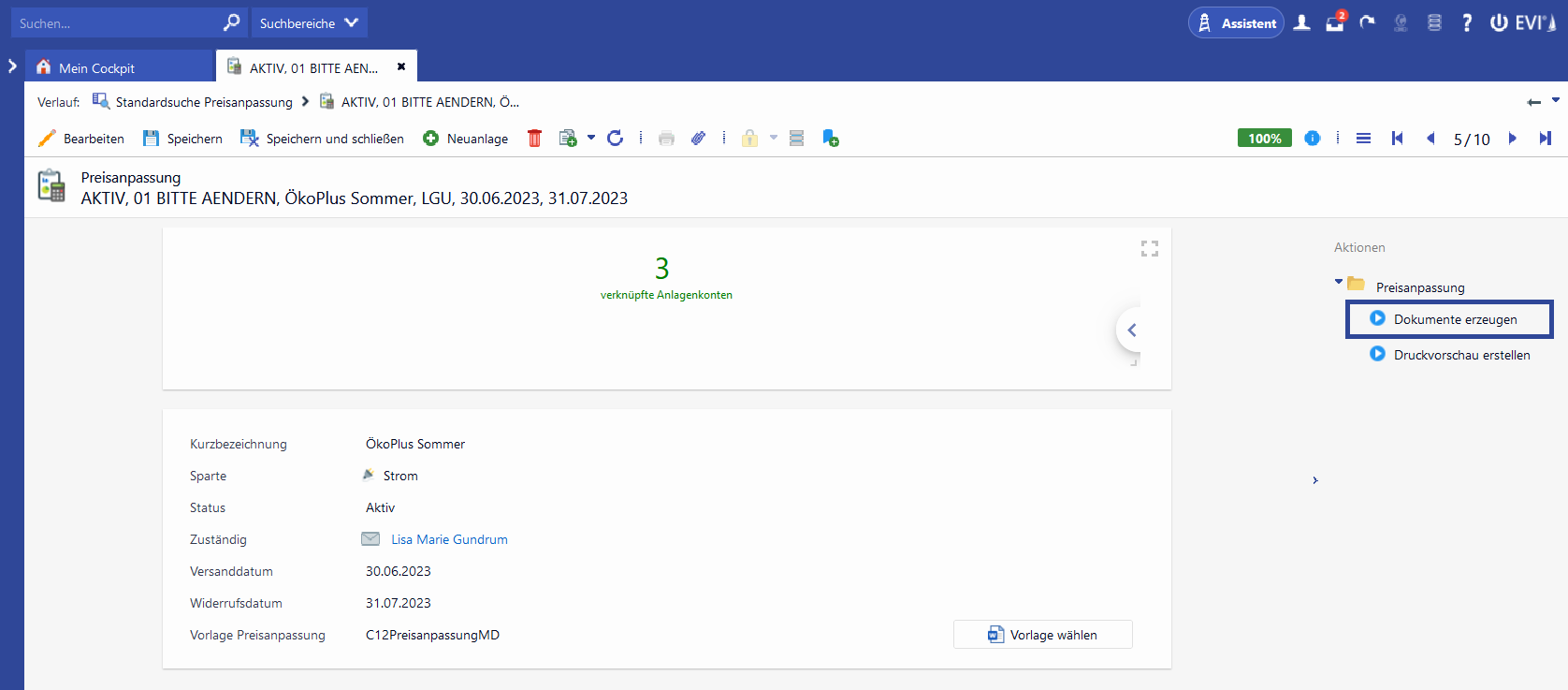
Task: Click the question mark help icon
Action: (x=1466, y=23)
